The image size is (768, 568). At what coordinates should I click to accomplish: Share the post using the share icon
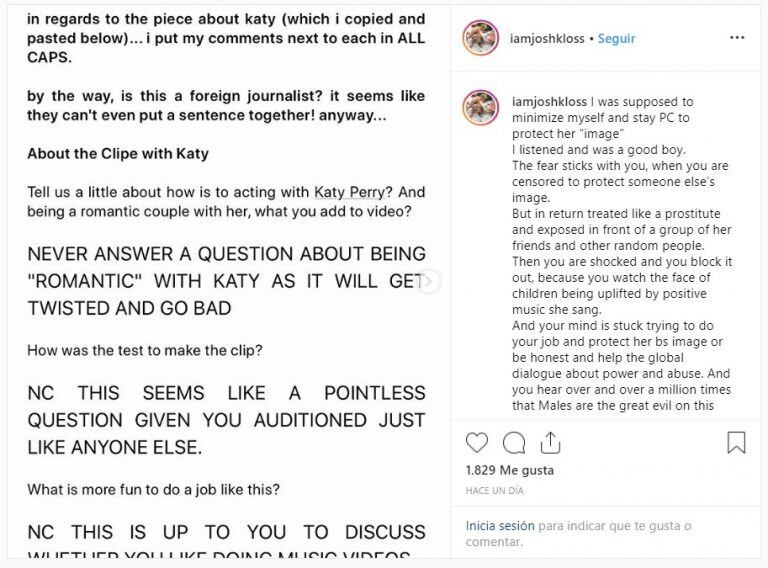(549, 442)
